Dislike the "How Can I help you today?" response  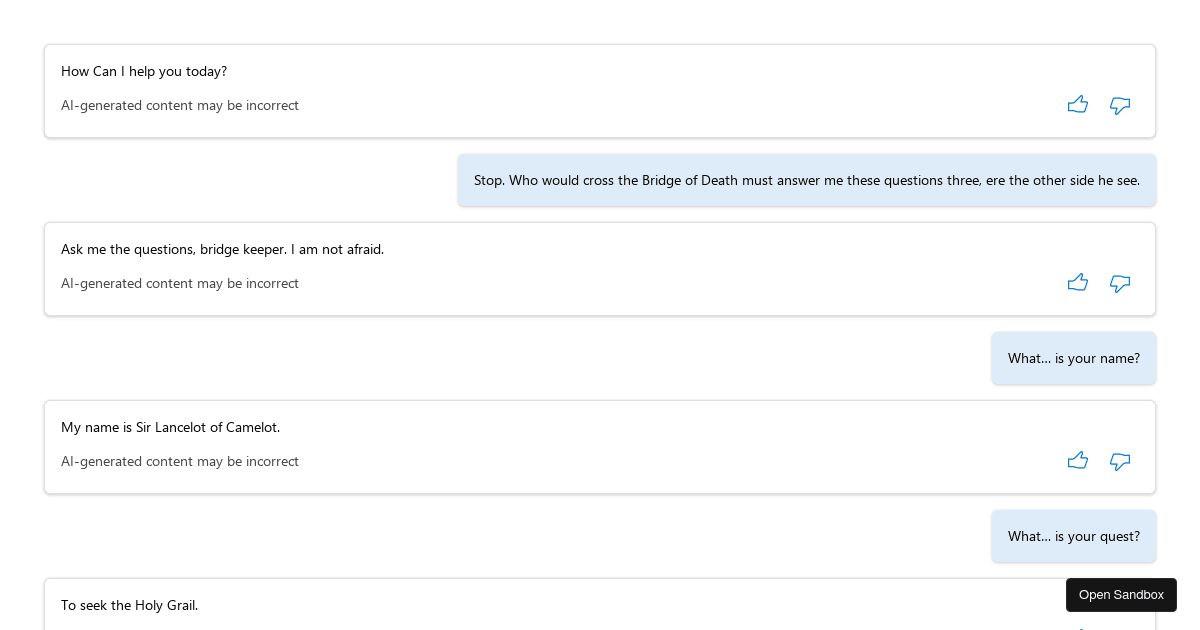pyautogui.click(x=1120, y=105)
